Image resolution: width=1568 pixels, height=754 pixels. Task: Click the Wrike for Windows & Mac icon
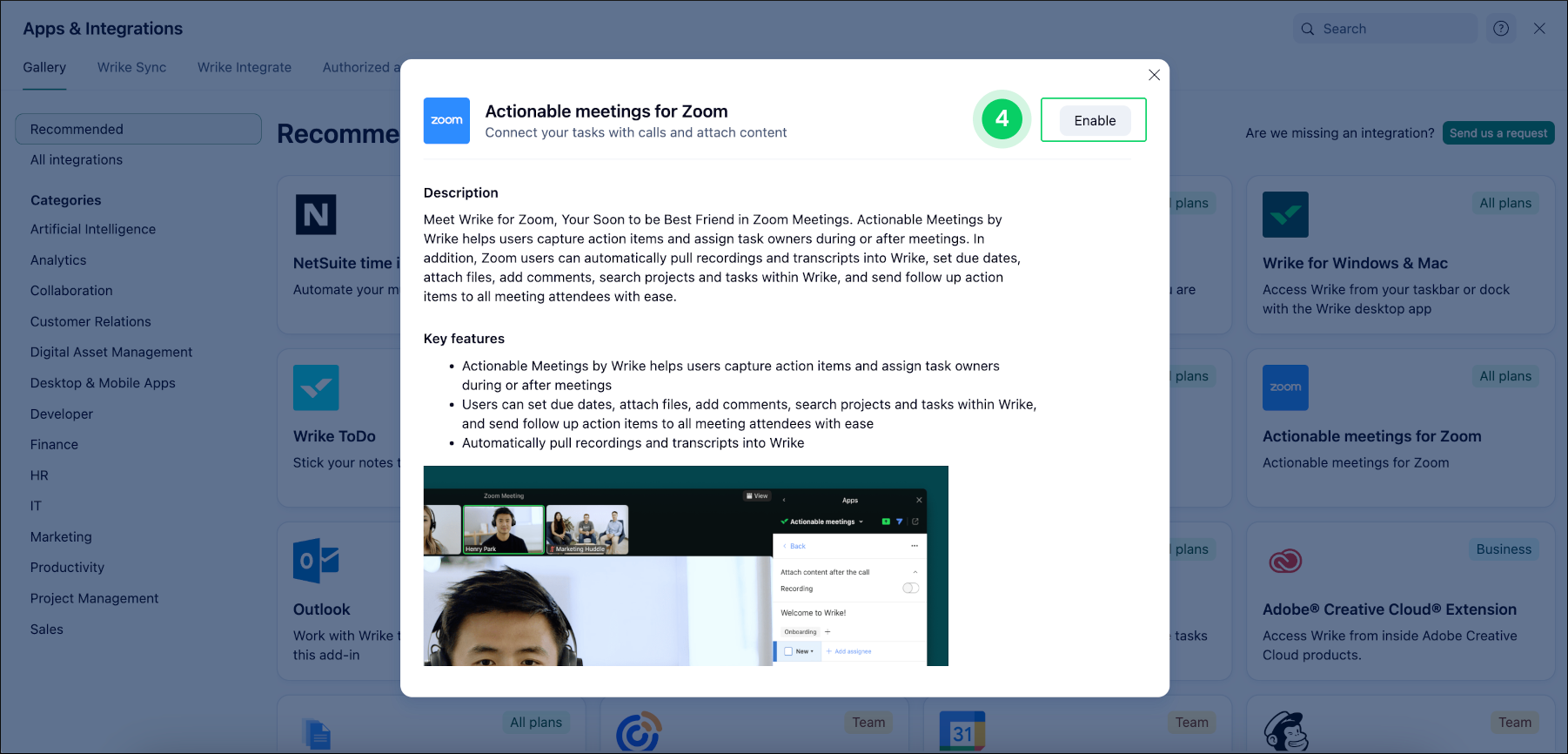pyautogui.click(x=1285, y=214)
